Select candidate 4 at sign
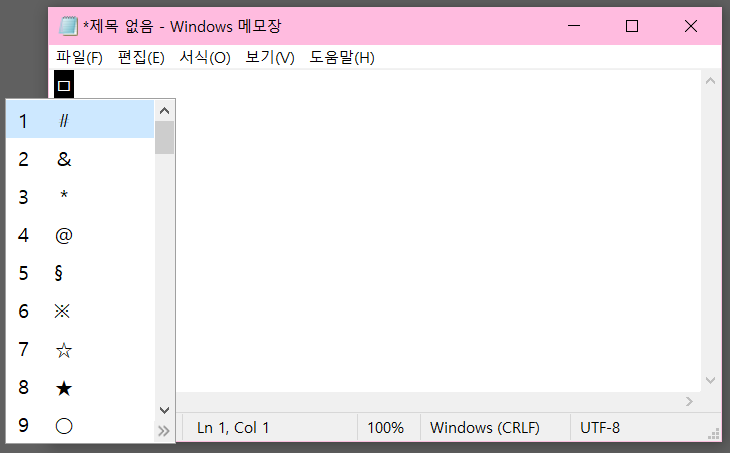The height and width of the screenshot is (453, 730). click(80, 235)
